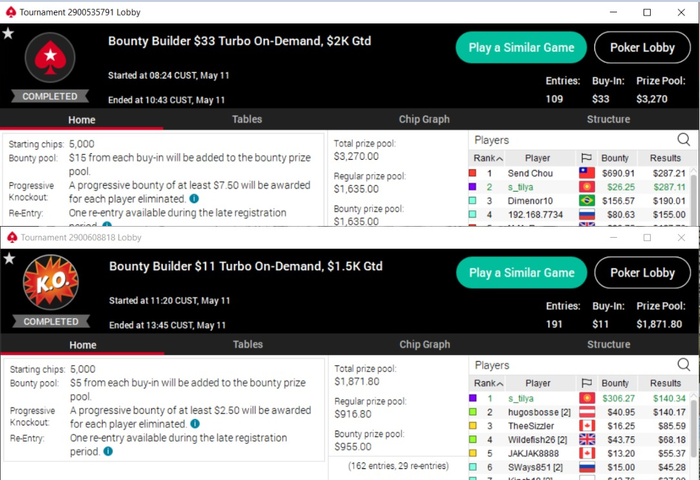Click s_tilya's flag in $11 tournament list
This screenshot has width=700, height=480.
[587, 398]
